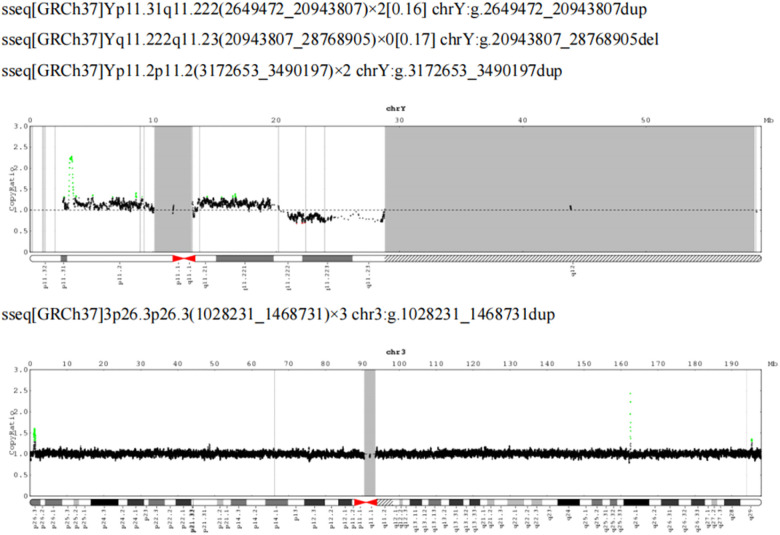
Task: Select the Yp11.2p11.2 duplication text line
Action: (x=282, y=71)
